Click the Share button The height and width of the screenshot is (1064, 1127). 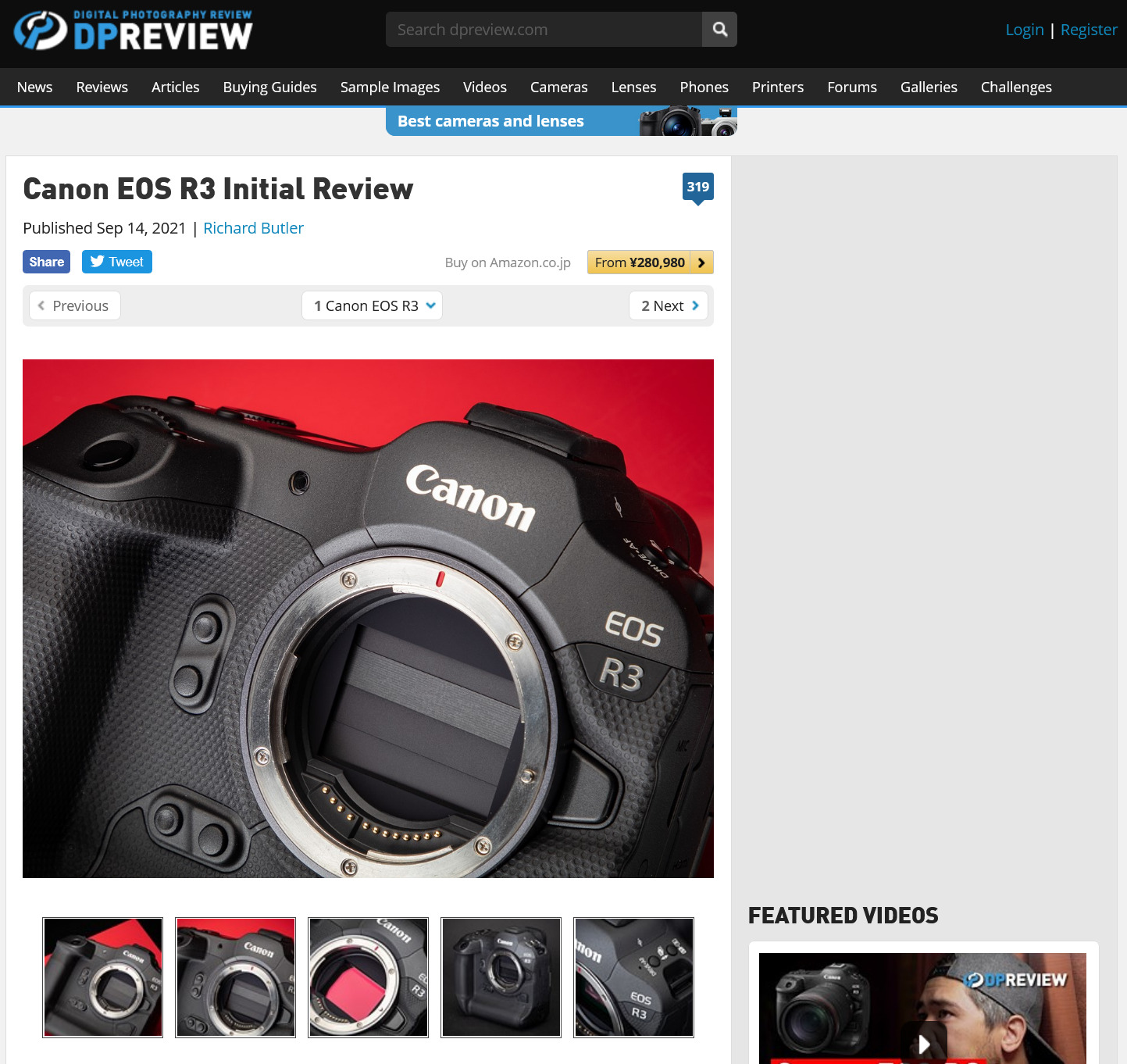click(x=46, y=262)
